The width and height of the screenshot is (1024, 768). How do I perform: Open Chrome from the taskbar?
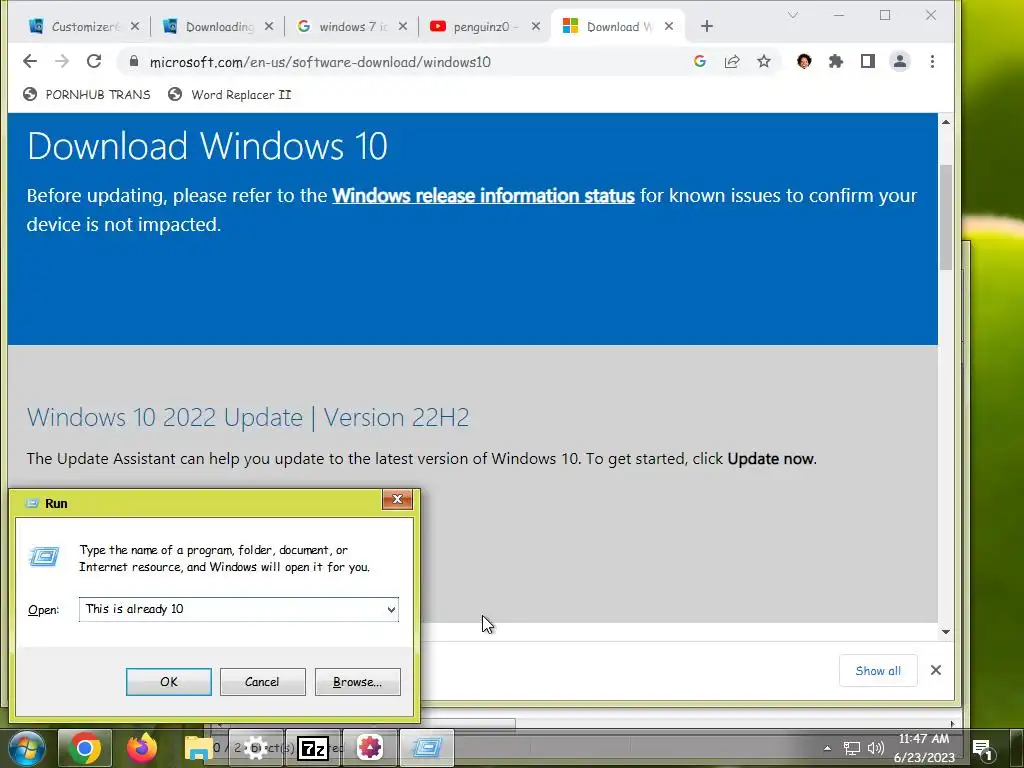click(x=84, y=748)
